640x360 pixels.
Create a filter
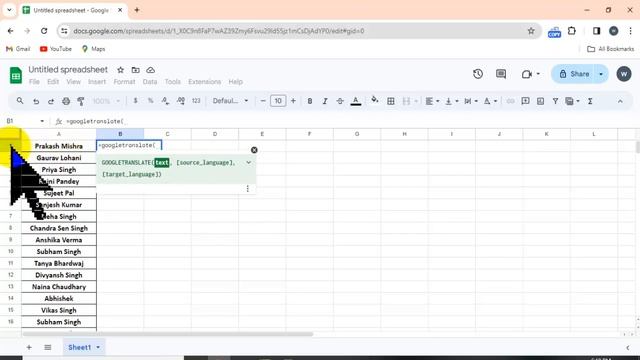pyautogui.click(x=555, y=101)
